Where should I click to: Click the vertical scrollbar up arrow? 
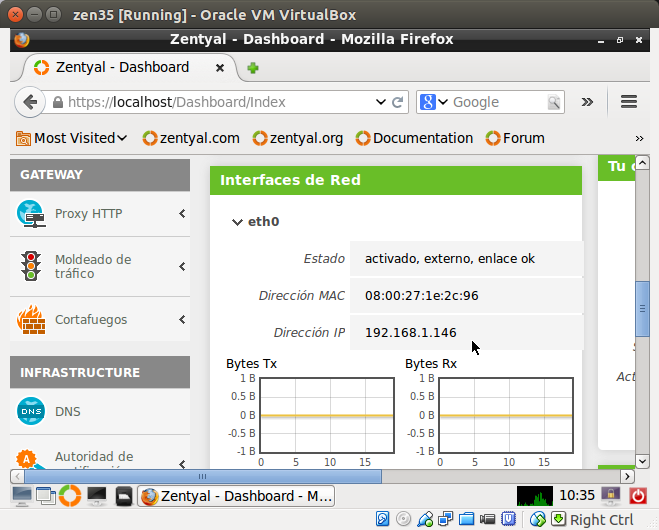[642, 162]
